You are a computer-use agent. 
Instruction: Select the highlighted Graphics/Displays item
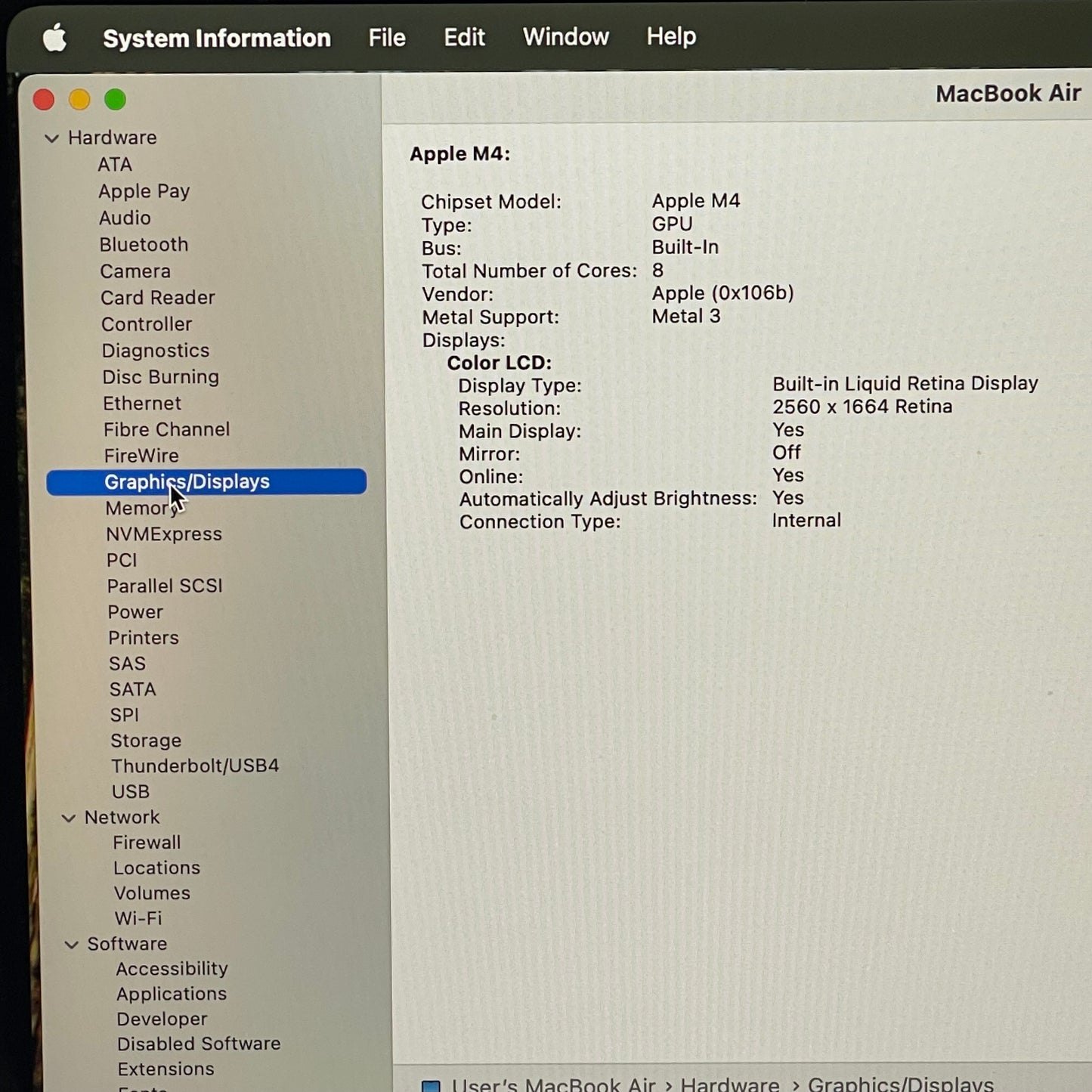click(x=206, y=482)
